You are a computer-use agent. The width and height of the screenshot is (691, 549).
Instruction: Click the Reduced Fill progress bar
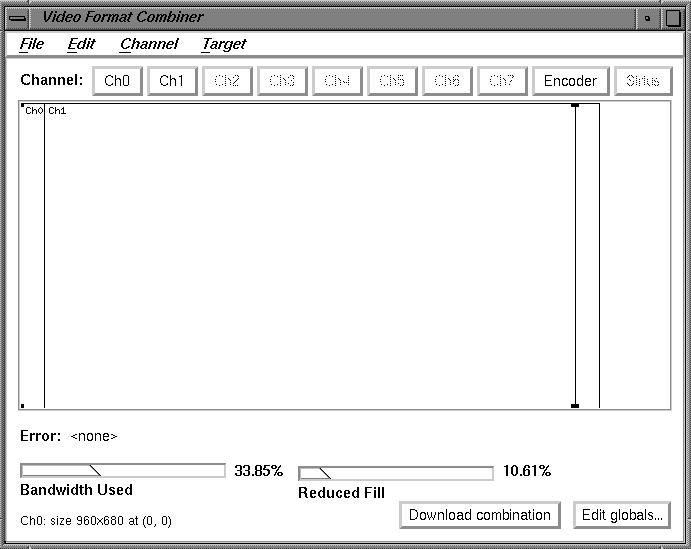coord(396,473)
